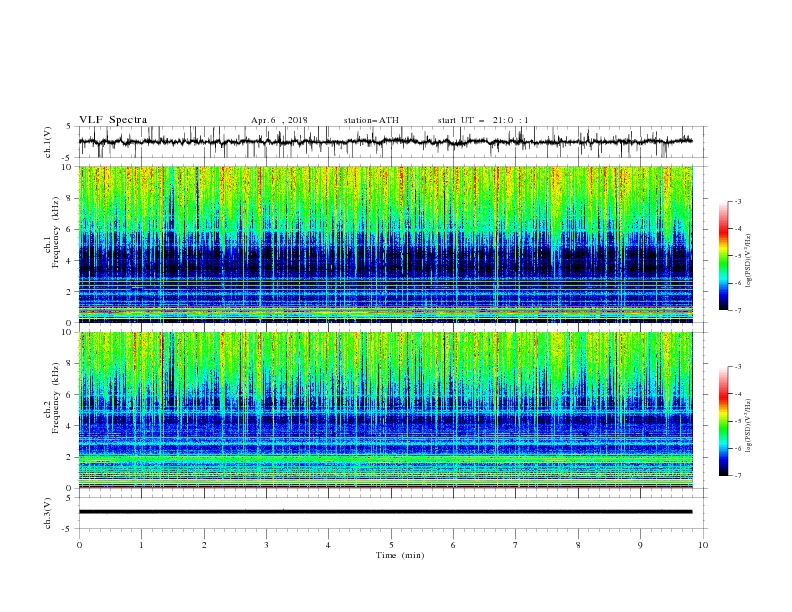
Task: Click inside the ch.1 spectrogram panel
Action: (x=385, y=244)
